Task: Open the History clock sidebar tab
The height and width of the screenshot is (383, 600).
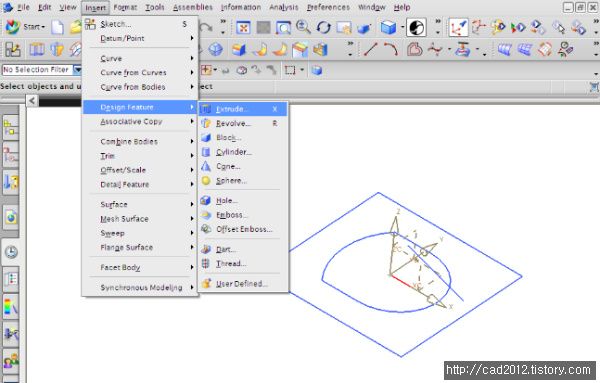Action: tap(11, 252)
